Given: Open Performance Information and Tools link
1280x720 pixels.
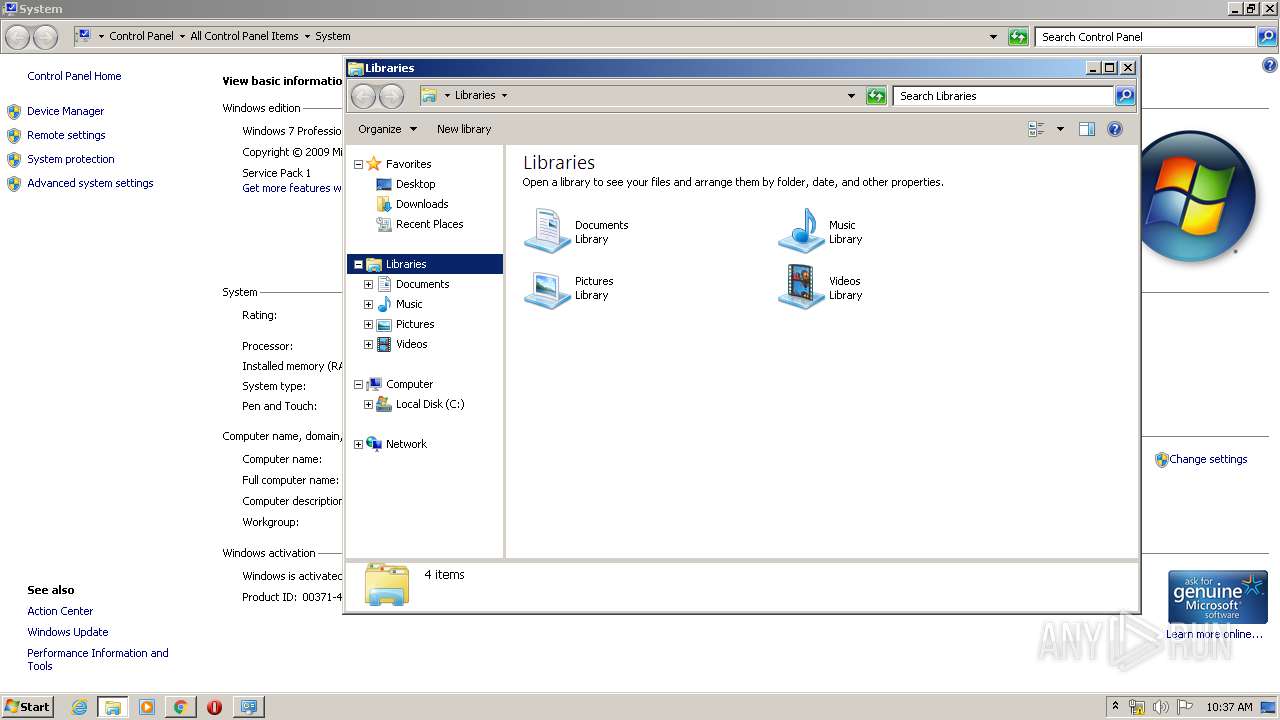Looking at the screenshot, I should [98, 659].
